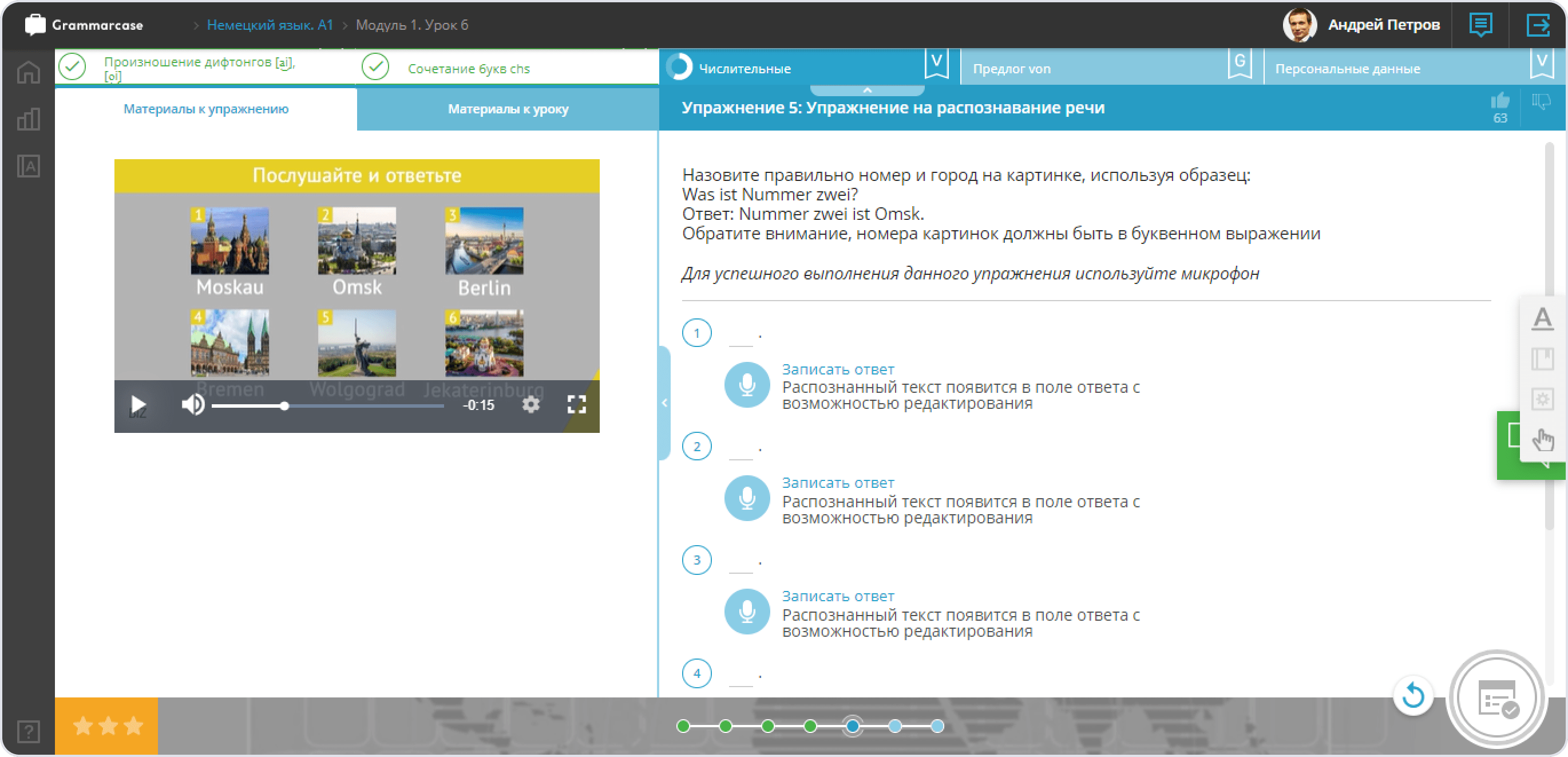Click Андрей Петров profile avatar
This screenshot has width=1568, height=757.
[1299, 25]
